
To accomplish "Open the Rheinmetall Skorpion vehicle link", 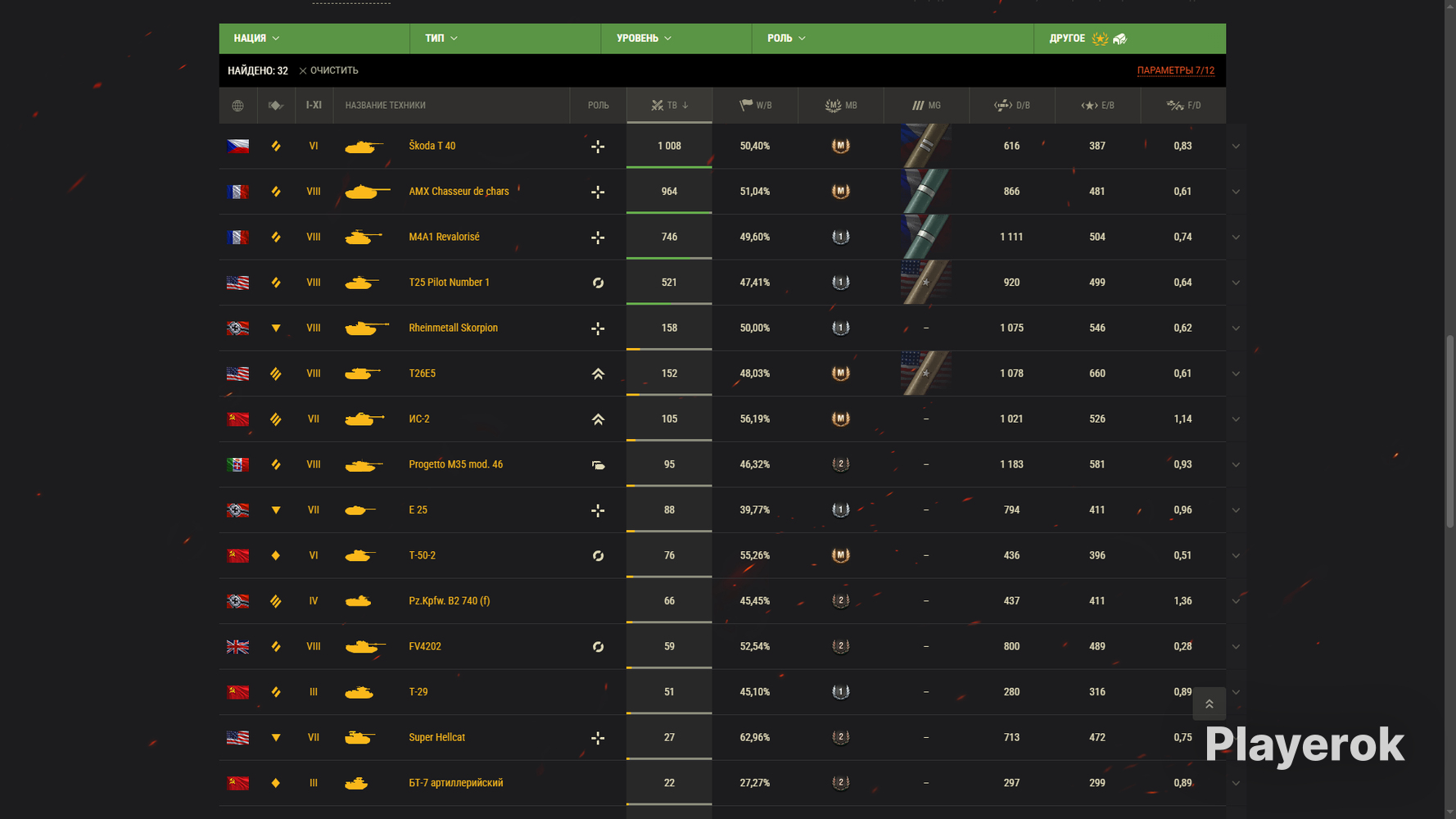I will (x=453, y=328).
